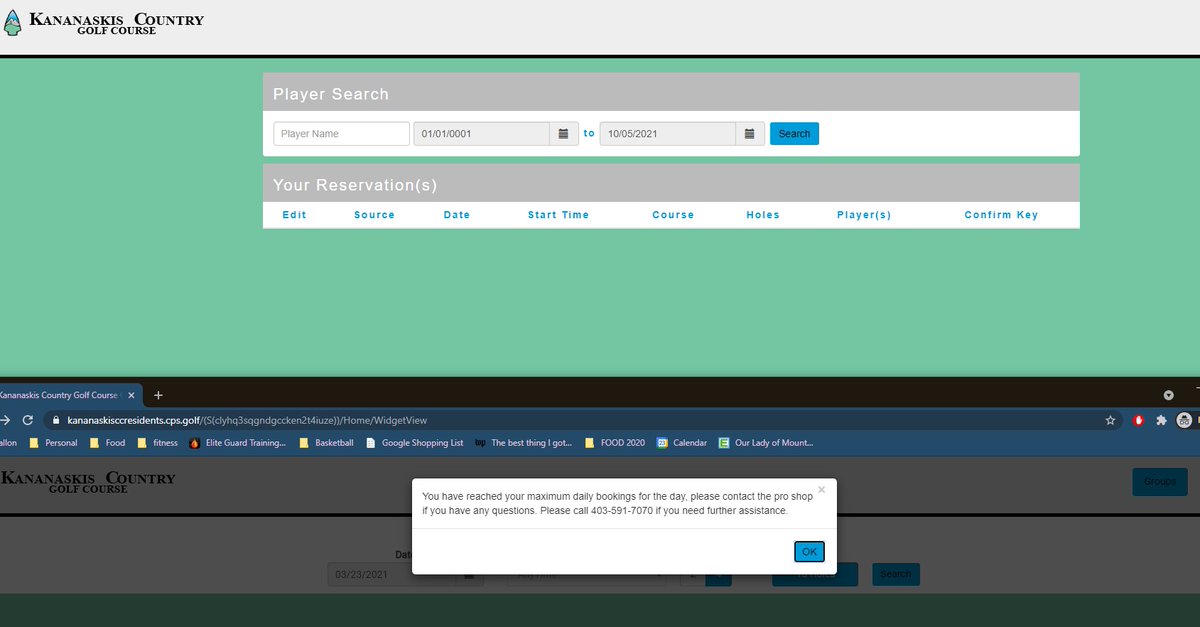Dismiss the maximum bookings dialog with X
1200x627 pixels.
click(822, 490)
